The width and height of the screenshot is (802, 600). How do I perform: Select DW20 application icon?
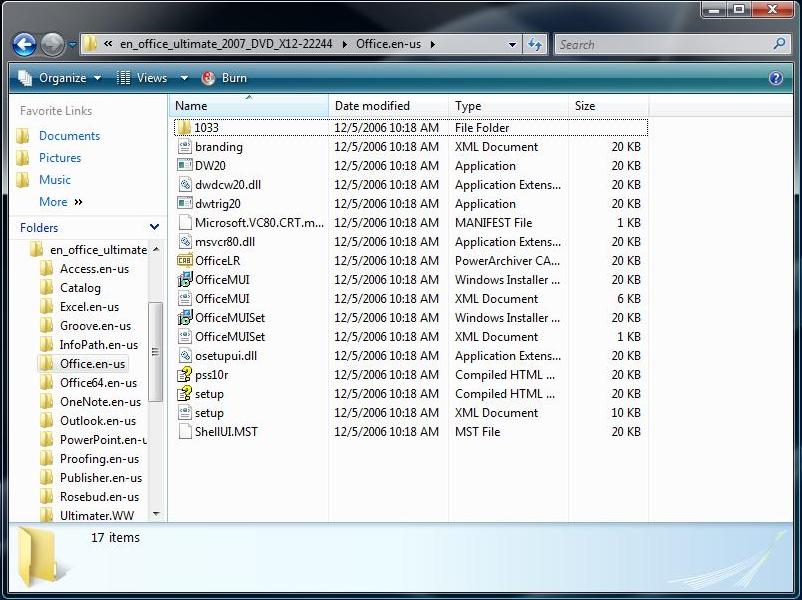(184, 165)
